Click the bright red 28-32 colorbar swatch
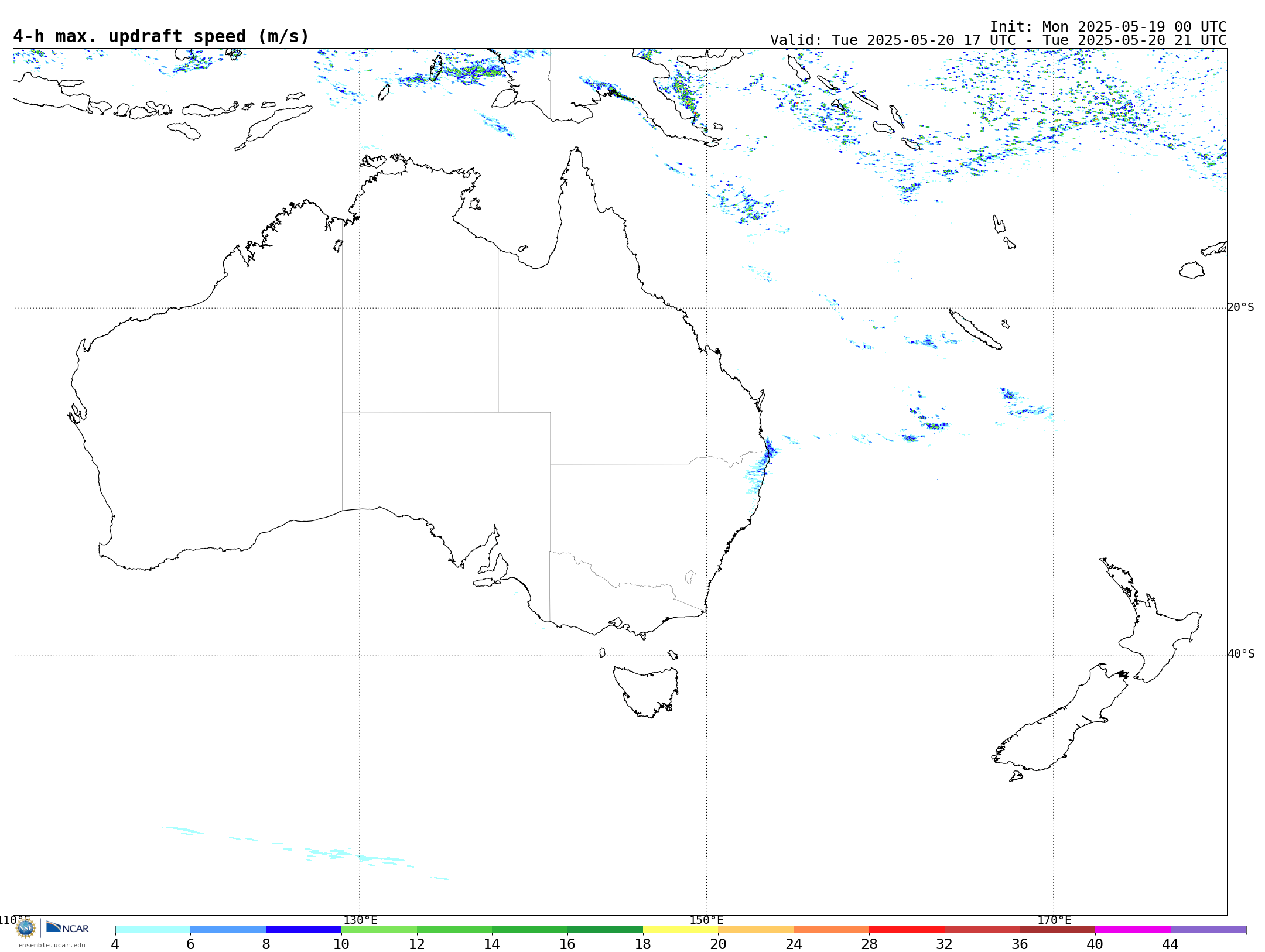Image resolution: width=1265 pixels, height=952 pixels. point(907,930)
